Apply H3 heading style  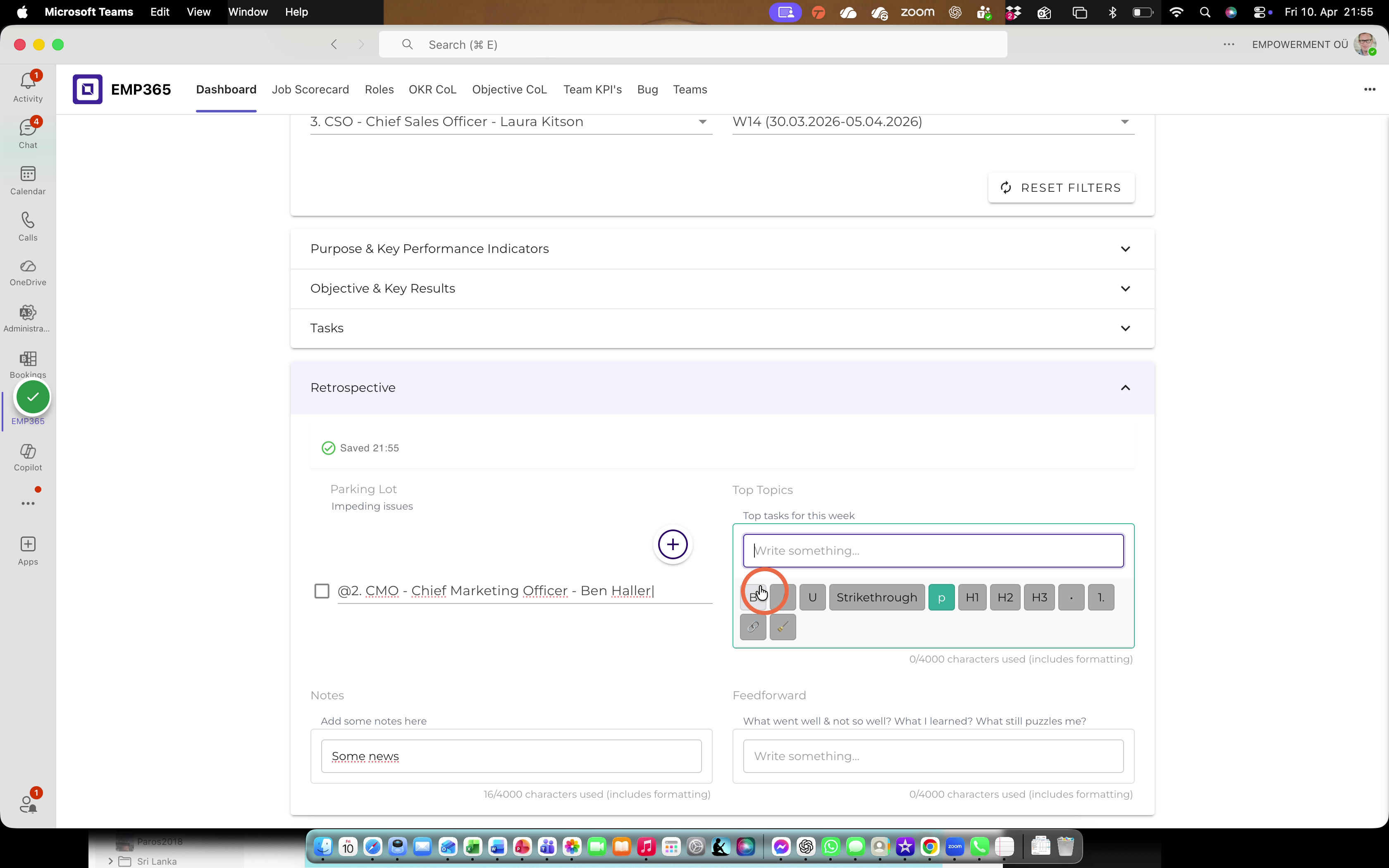pos(1039,597)
